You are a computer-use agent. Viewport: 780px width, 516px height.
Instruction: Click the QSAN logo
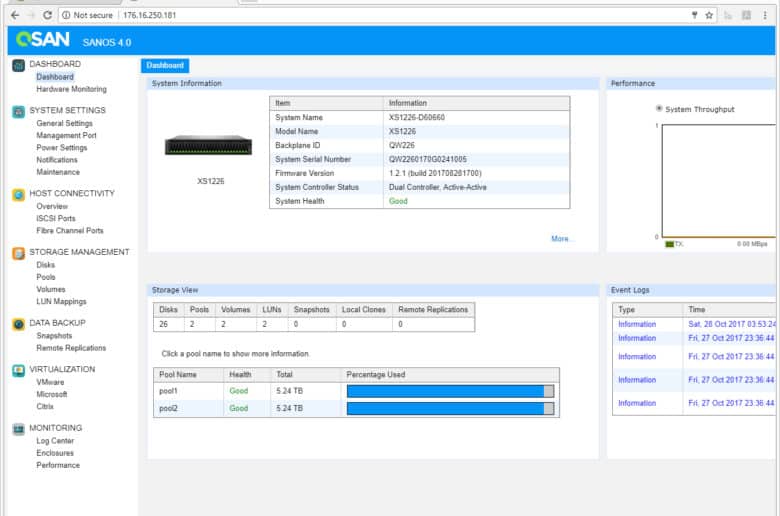click(x=43, y=39)
